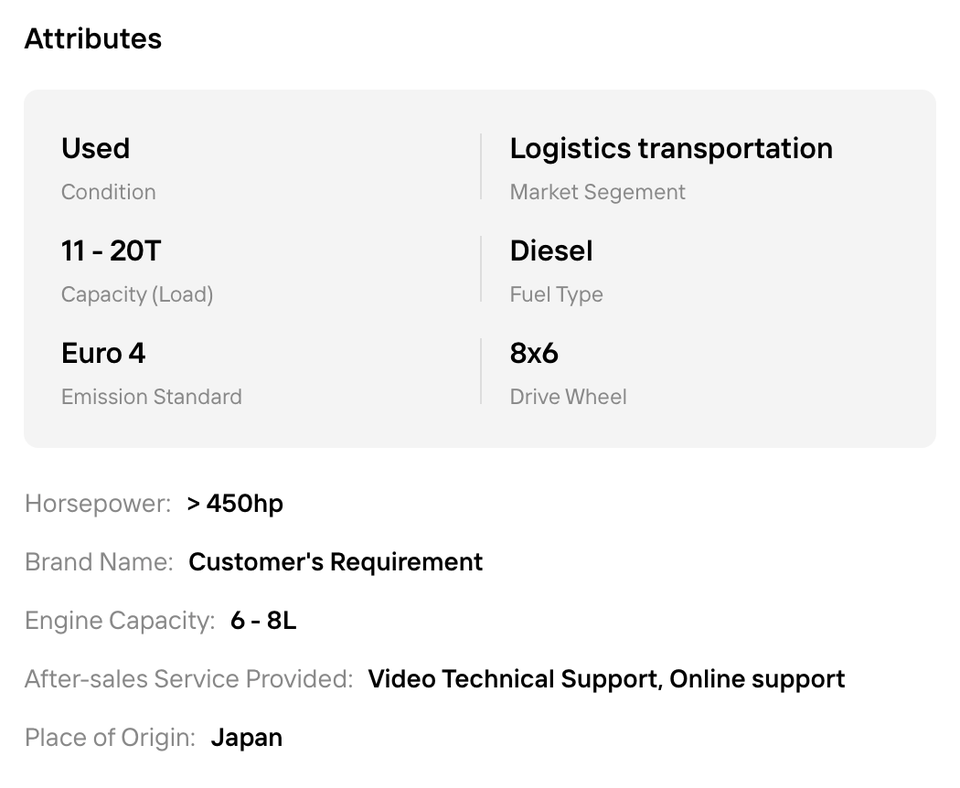Click Customer's Requirement brand name value
The image size is (960, 788).
click(336, 562)
